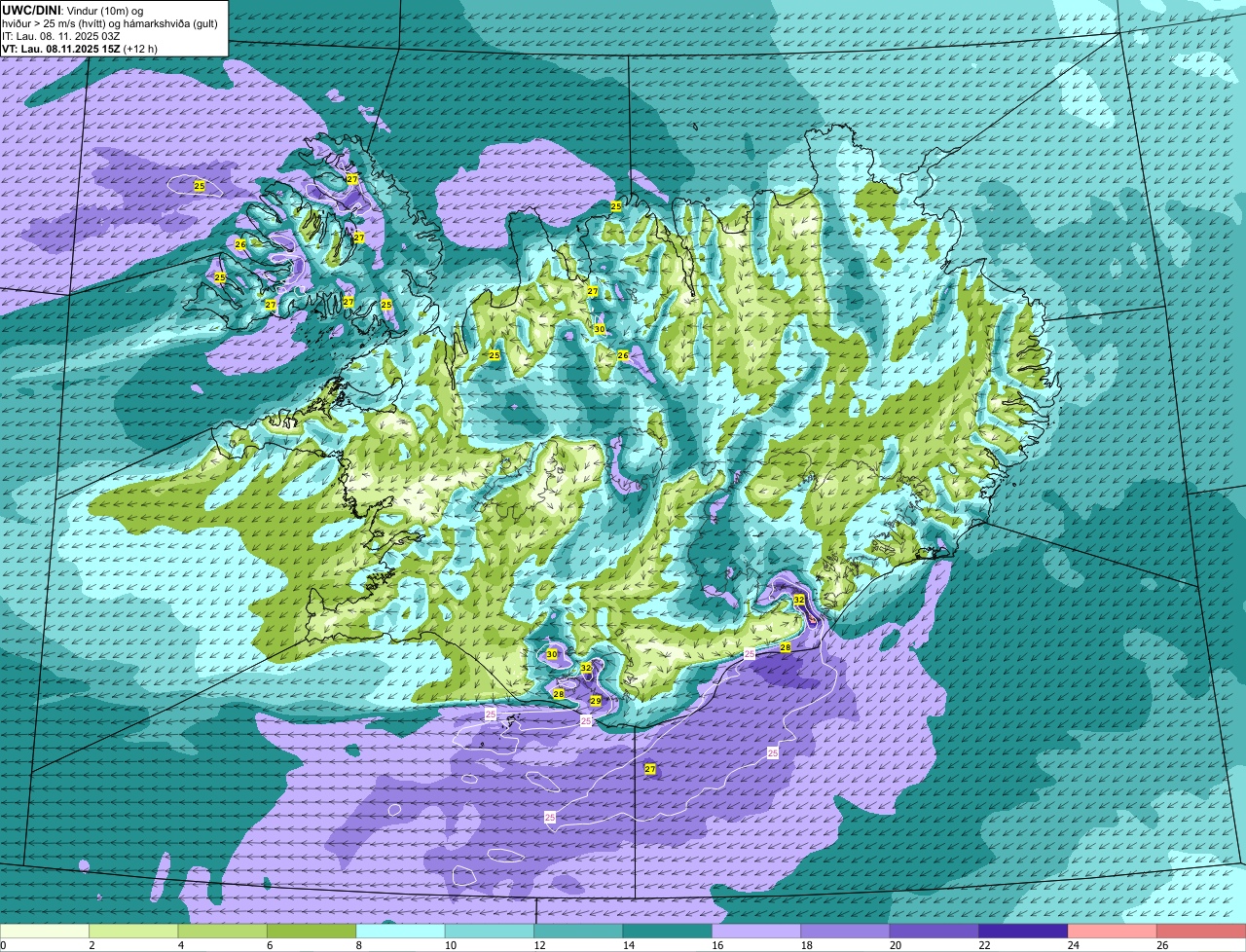
Task: Click the legend scale number 8
Action: point(359,945)
